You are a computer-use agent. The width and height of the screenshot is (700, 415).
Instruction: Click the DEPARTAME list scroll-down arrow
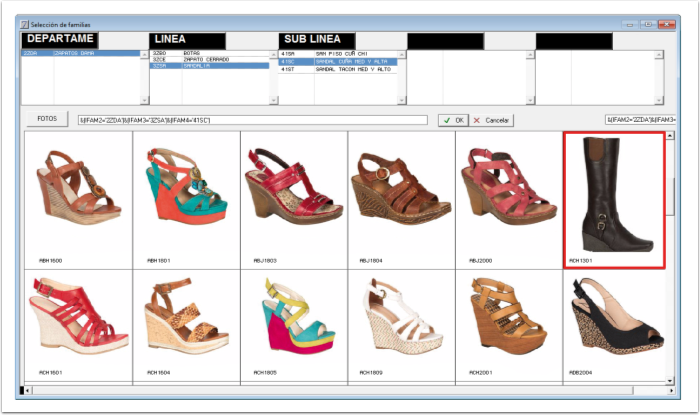coord(144,100)
